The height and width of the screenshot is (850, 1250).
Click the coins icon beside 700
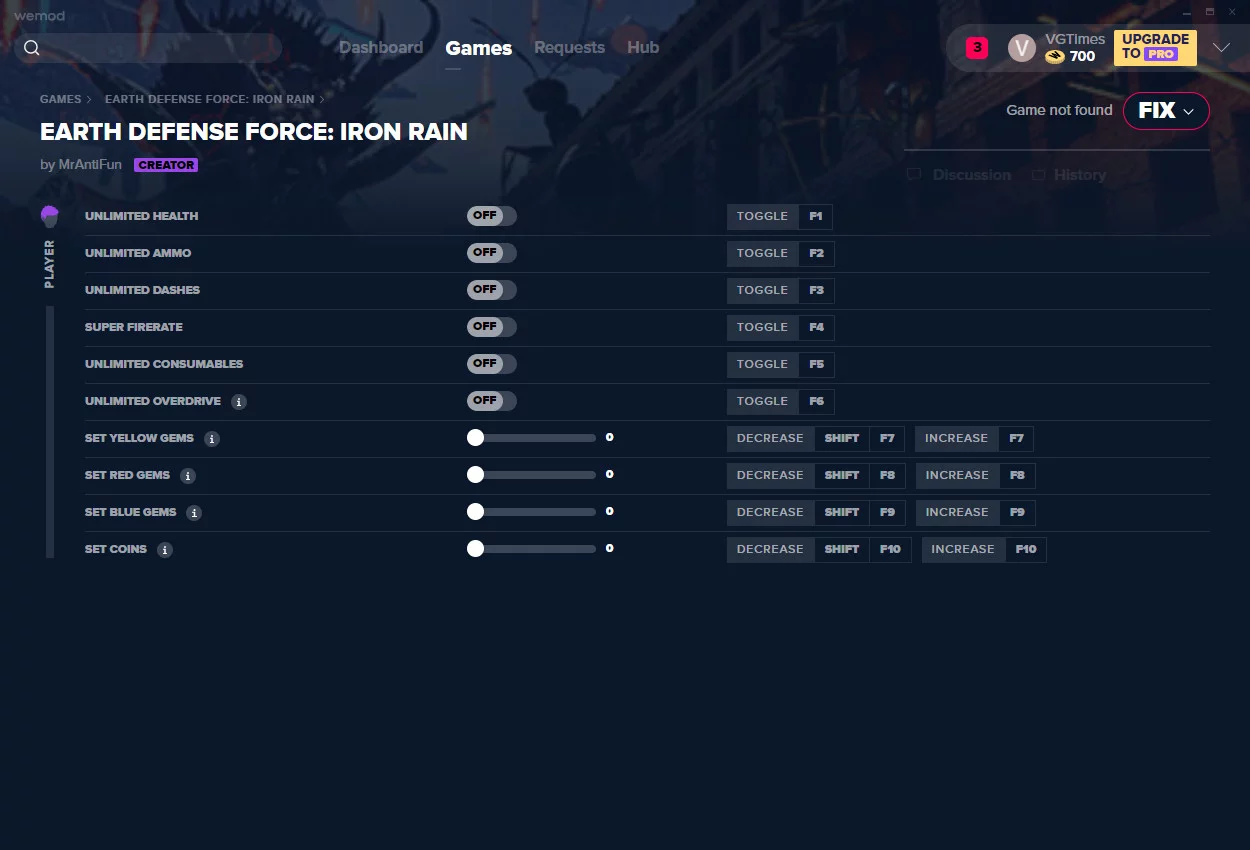(x=1054, y=57)
